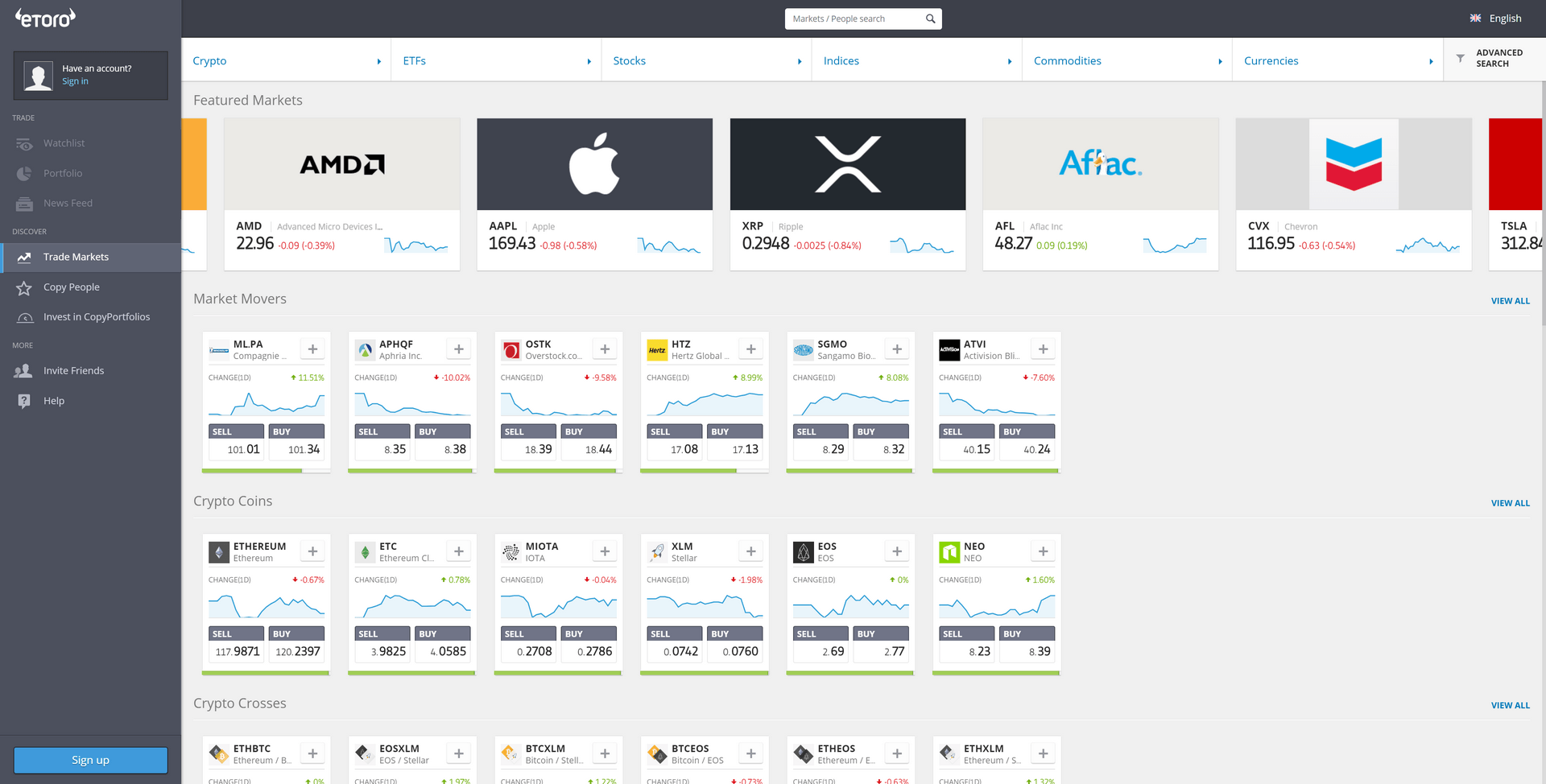The image size is (1546, 784).
Task: Click the Invite Friends people icon
Action: (x=24, y=371)
